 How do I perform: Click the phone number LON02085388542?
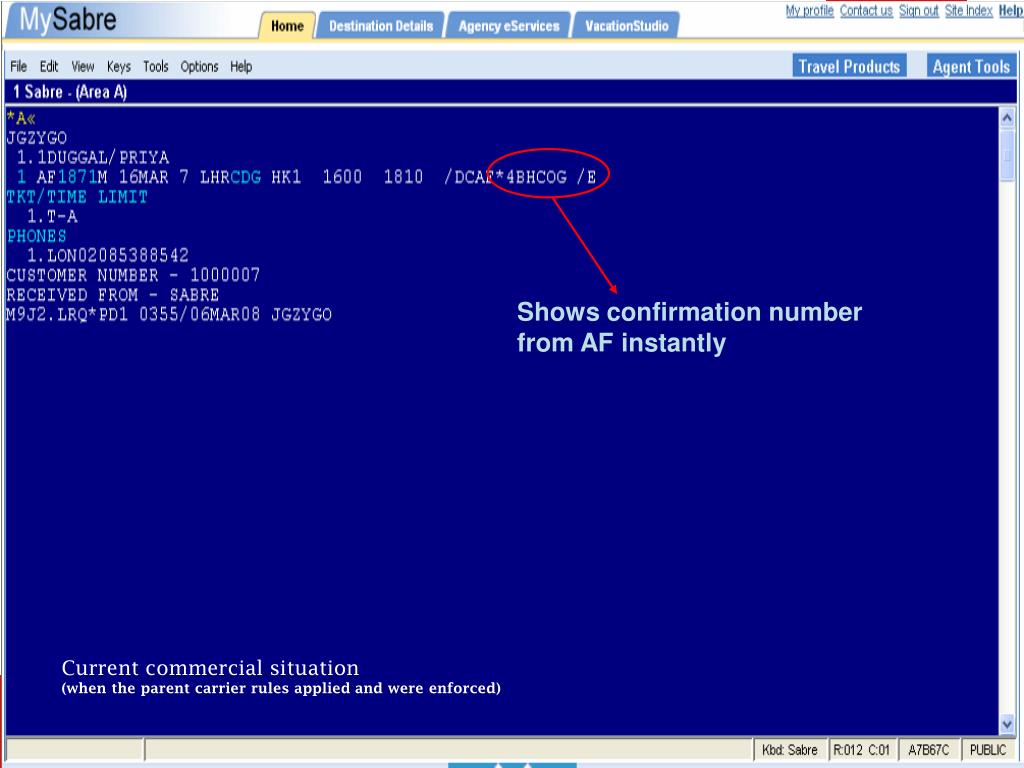(118, 255)
